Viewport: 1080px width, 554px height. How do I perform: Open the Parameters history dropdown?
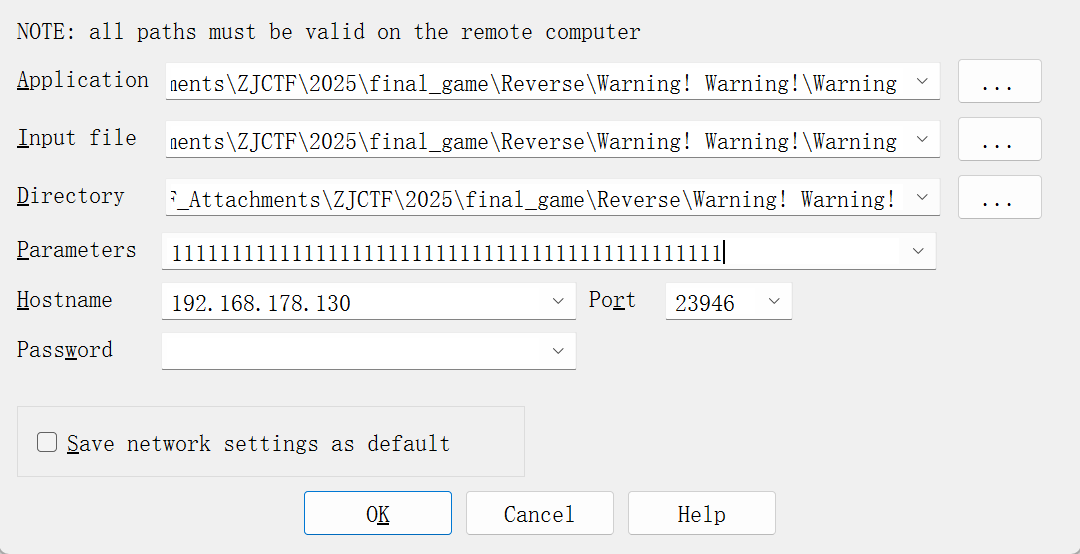(918, 252)
